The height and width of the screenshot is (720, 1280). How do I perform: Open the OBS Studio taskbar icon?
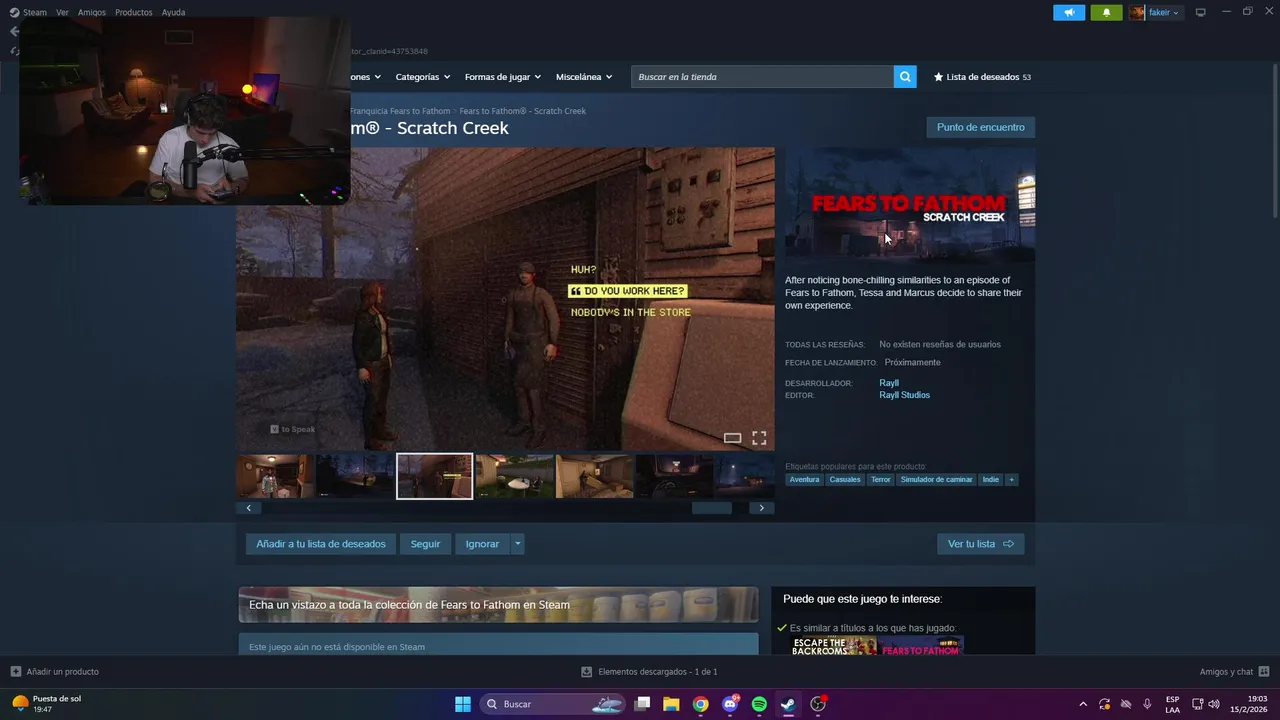[818, 704]
